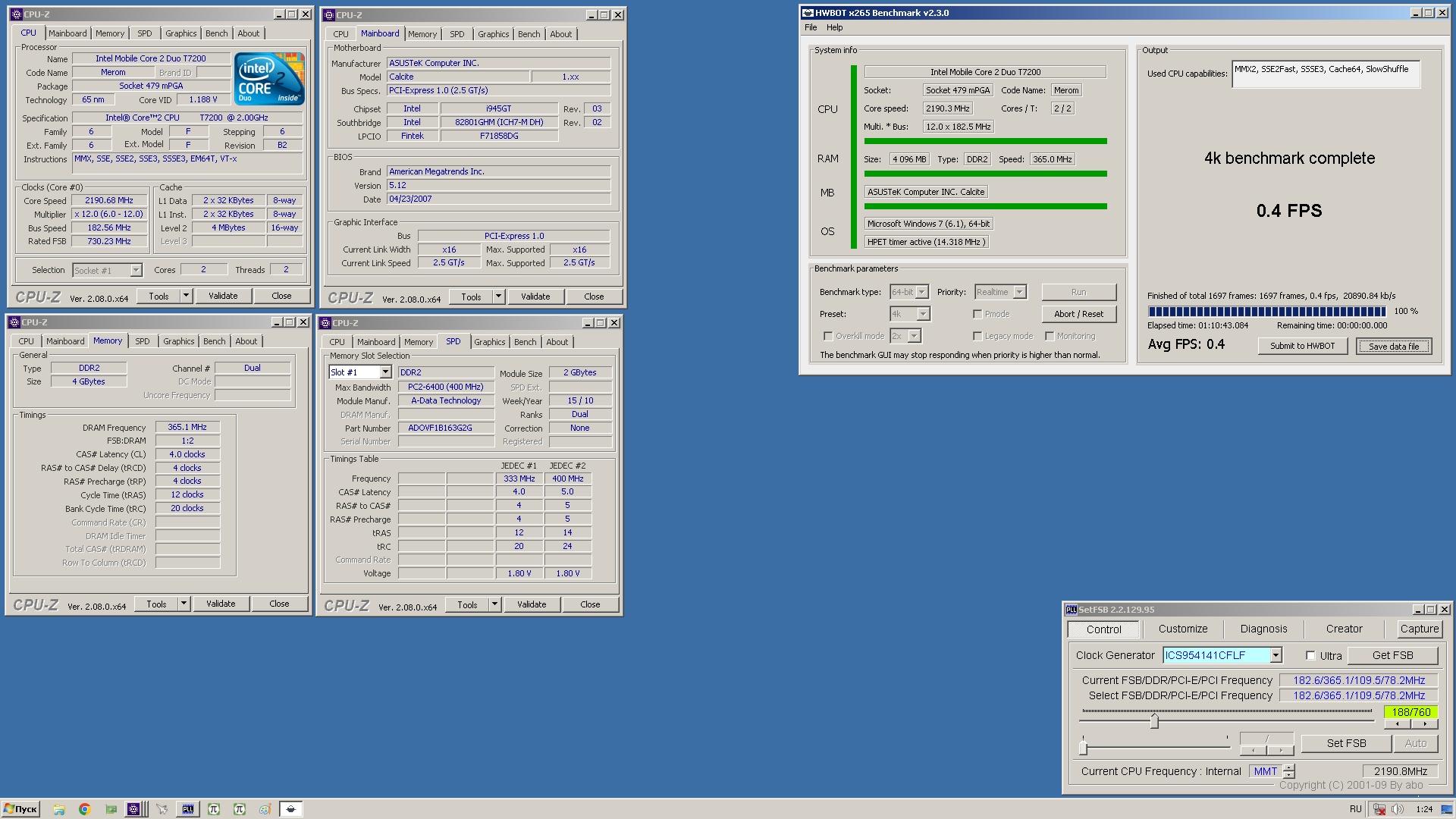Enable the Overkill mode checkbox
The width and height of the screenshot is (1456, 819).
pyautogui.click(x=828, y=336)
